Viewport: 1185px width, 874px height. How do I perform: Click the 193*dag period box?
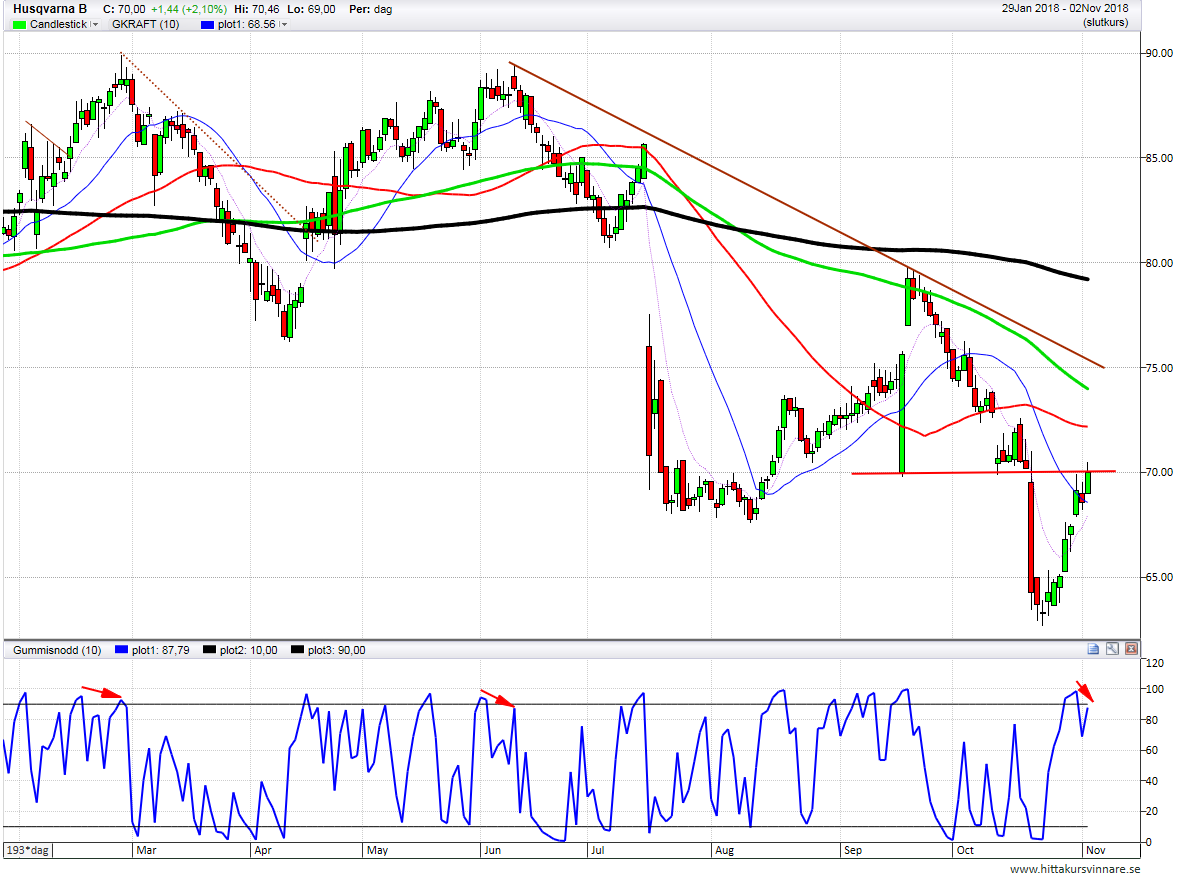tap(28, 850)
